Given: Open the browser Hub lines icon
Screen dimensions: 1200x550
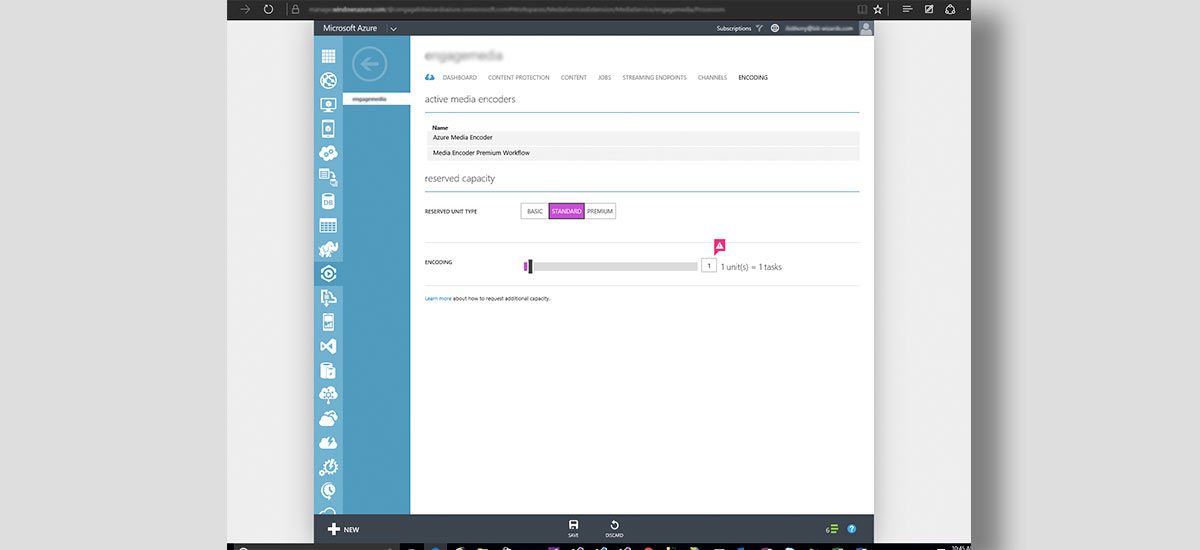Looking at the screenshot, I should 908,9.
